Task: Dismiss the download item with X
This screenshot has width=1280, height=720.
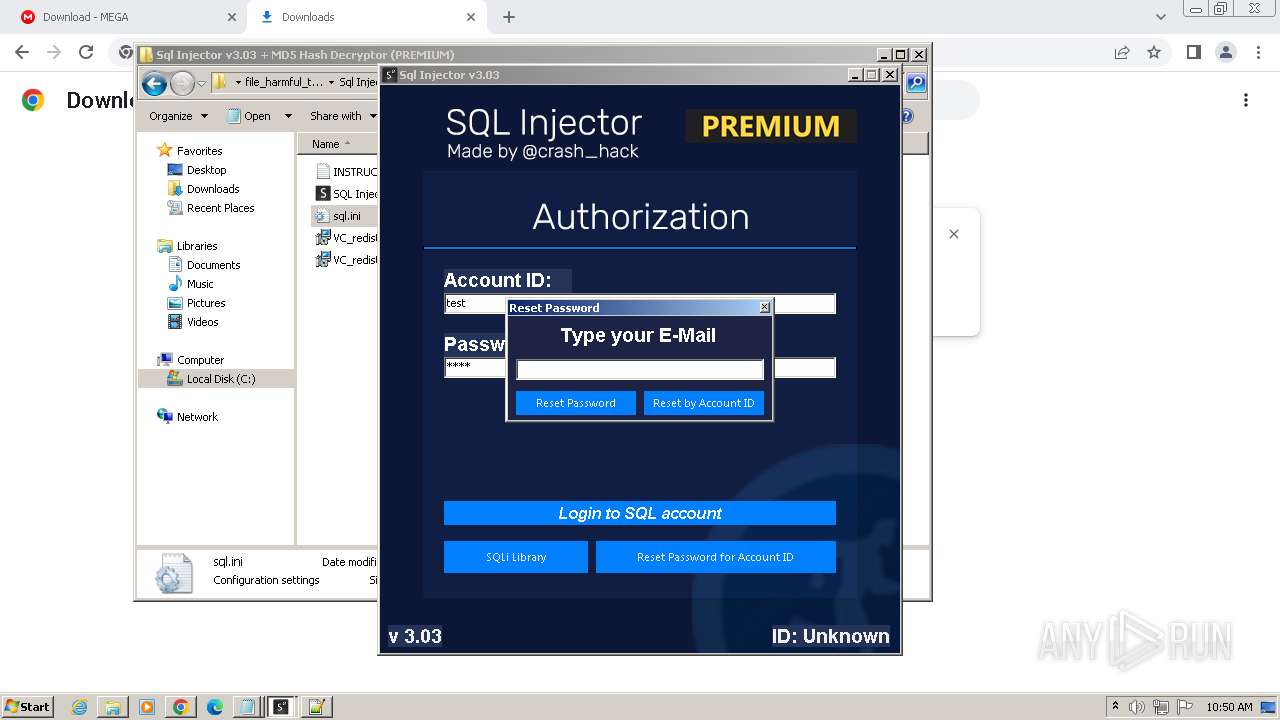Action: tap(954, 234)
